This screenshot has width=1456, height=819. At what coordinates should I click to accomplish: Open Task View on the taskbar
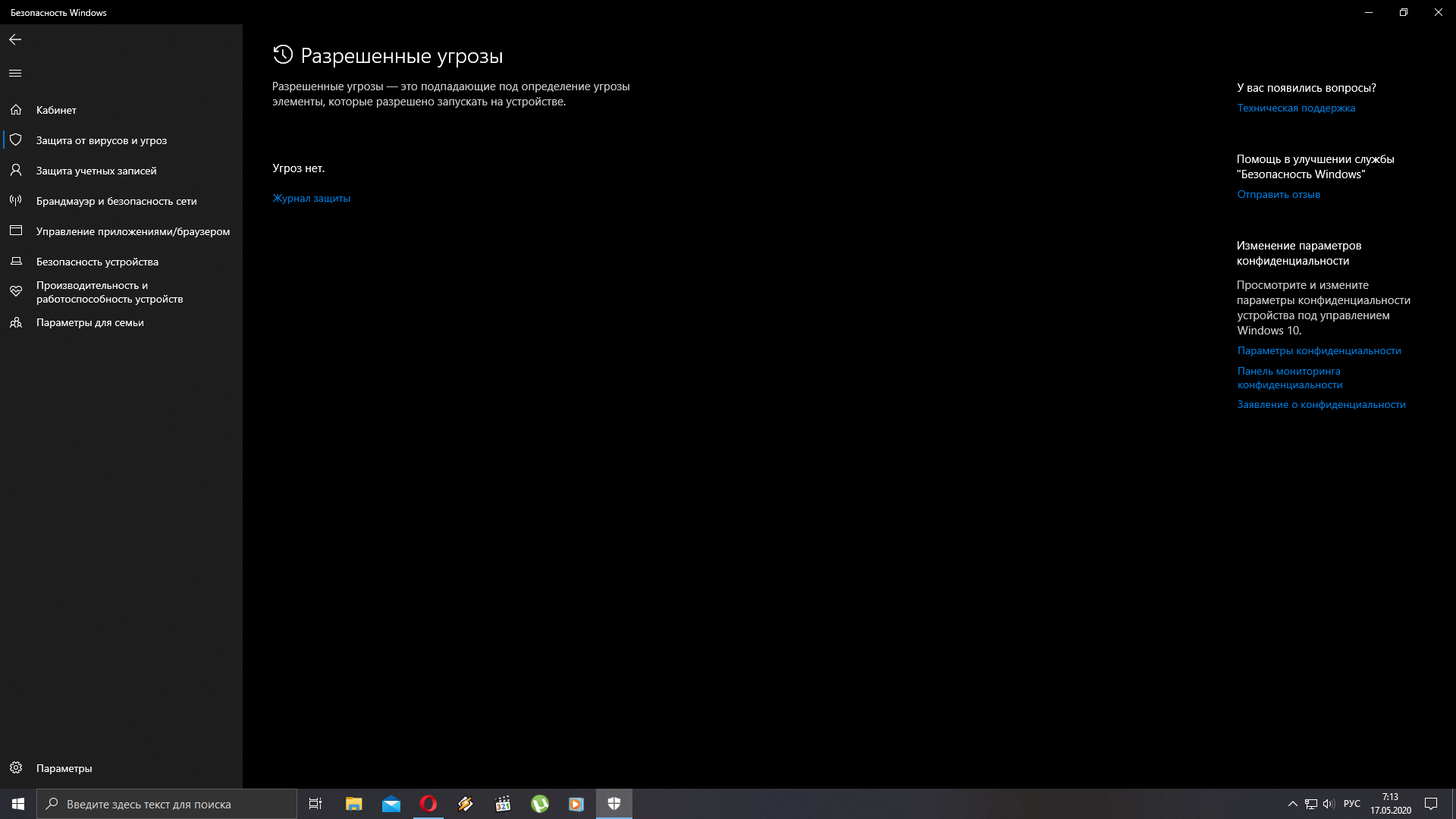[x=315, y=804]
